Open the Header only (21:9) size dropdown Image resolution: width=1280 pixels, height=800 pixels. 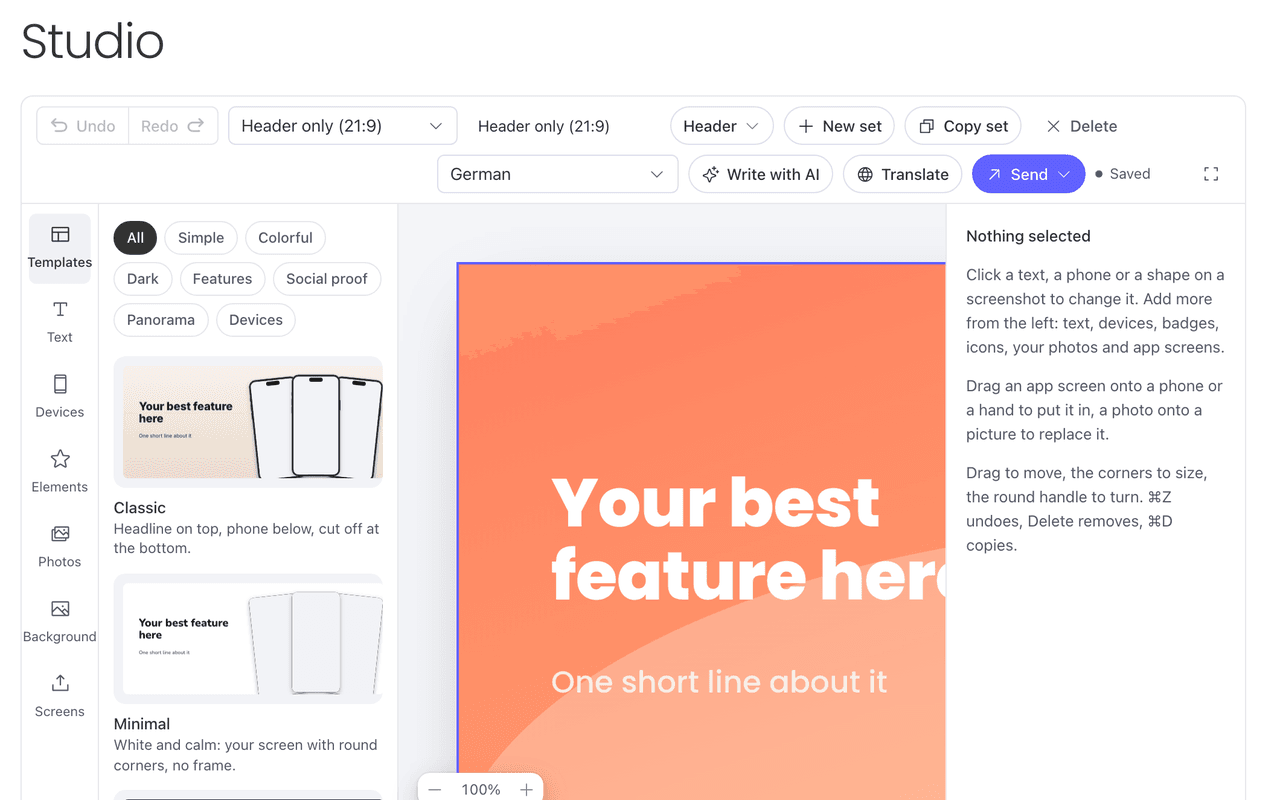[x=343, y=126]
